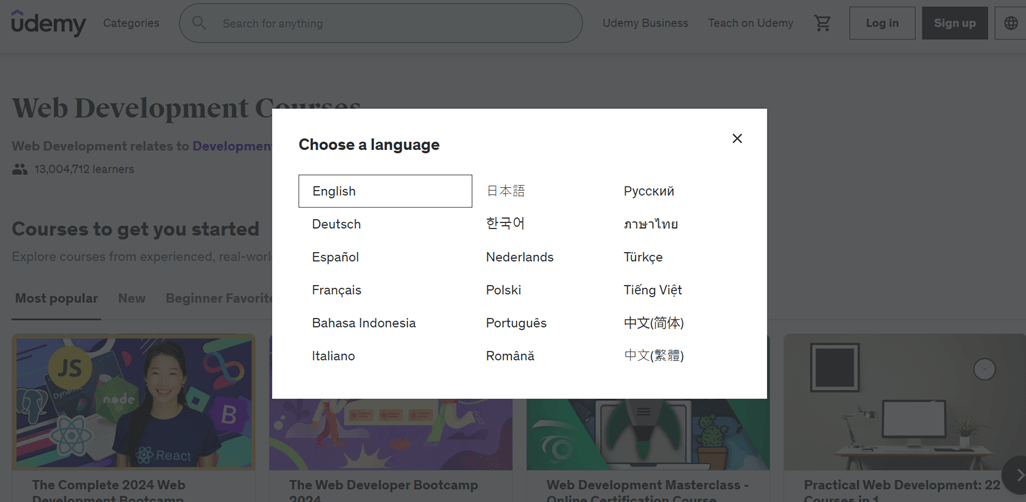Screen dimensions: 1026x502
Task: Click Courses to get you started heading
Action: click(x=135, y=229)
